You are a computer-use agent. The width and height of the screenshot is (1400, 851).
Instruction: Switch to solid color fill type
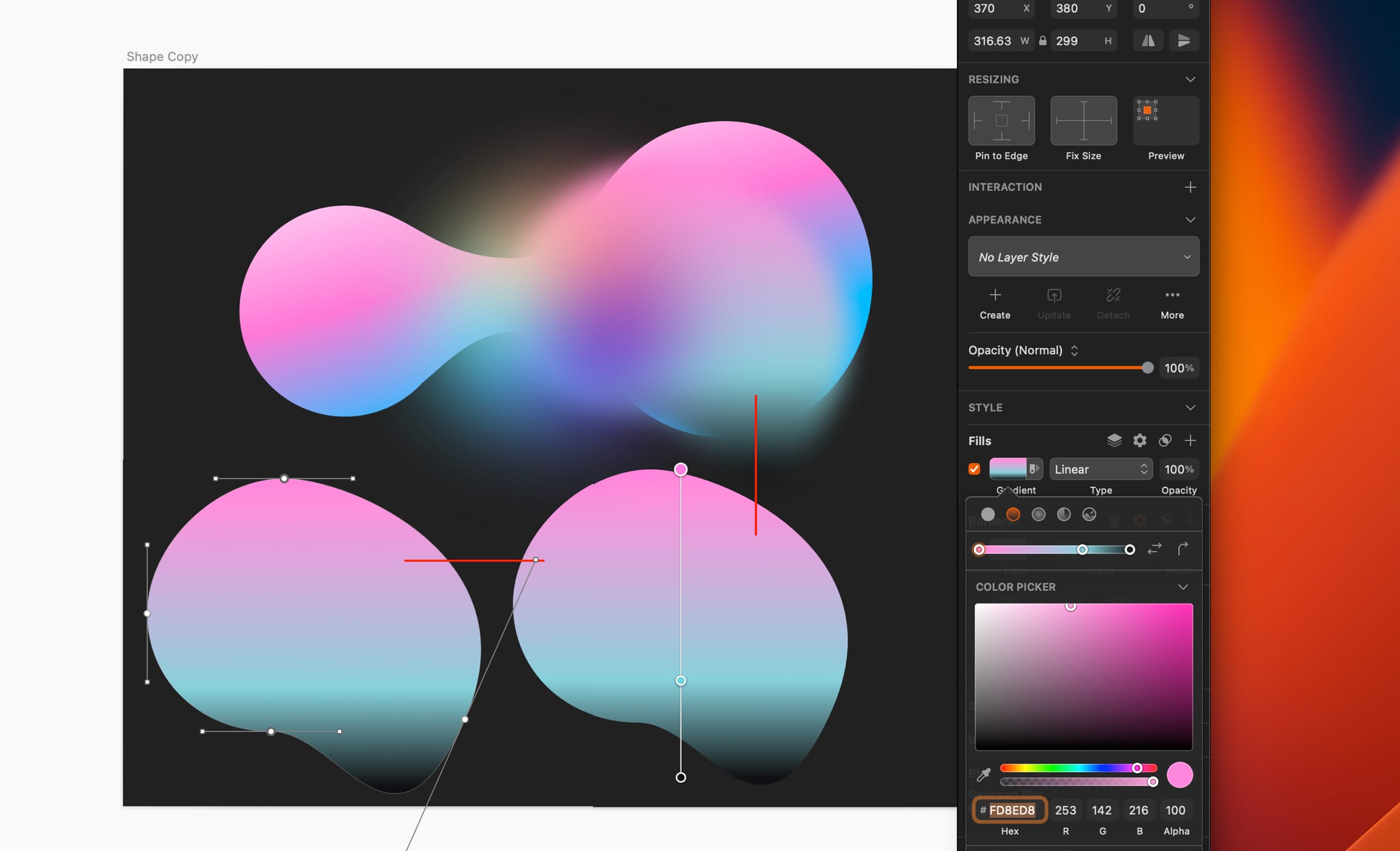(988, 514)
